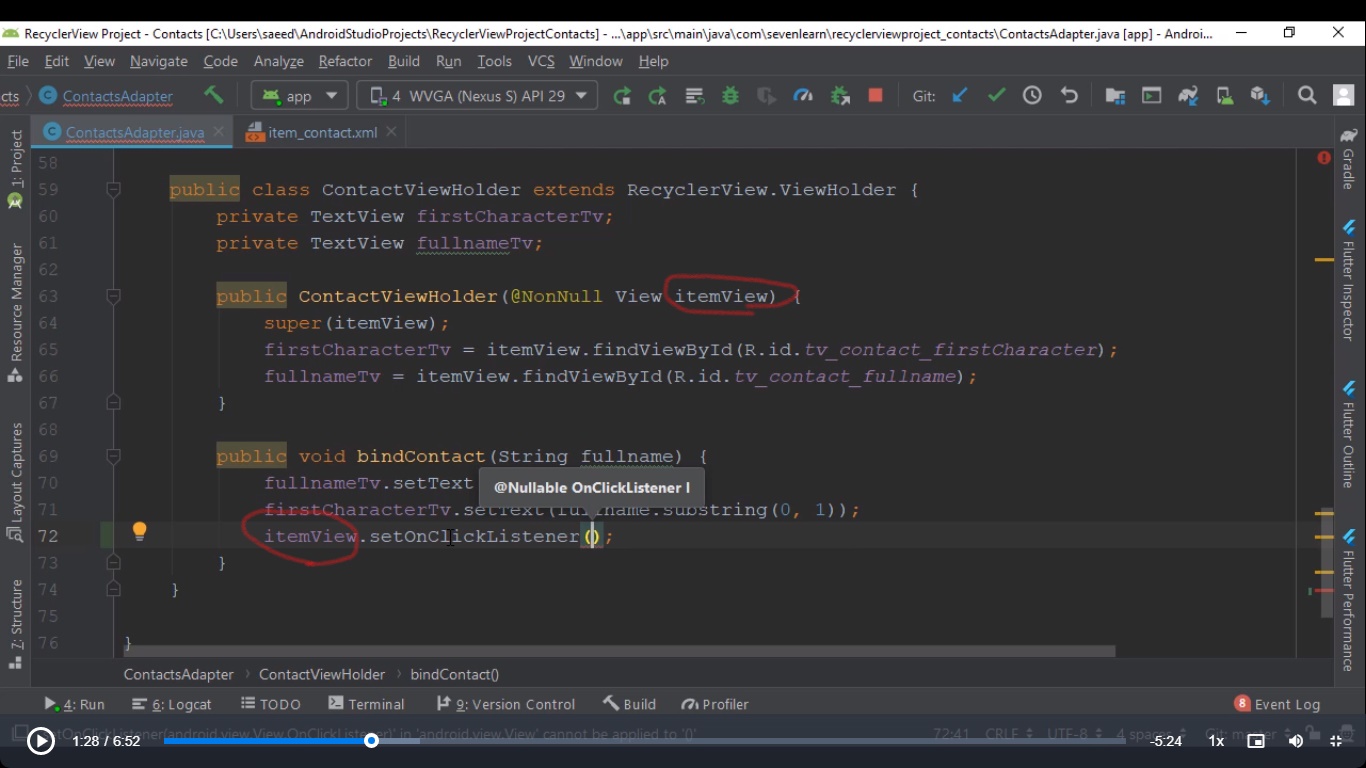The image size is (1366, 768).
Task: Open the Build menu
Action: tap(404, 61)
